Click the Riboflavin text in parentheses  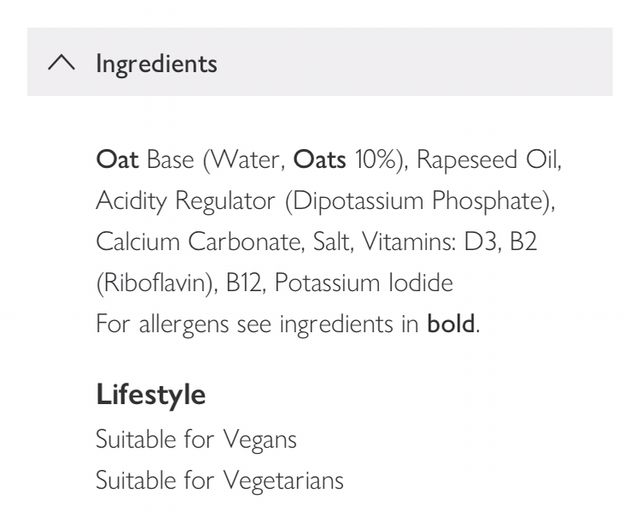[155, 283]
